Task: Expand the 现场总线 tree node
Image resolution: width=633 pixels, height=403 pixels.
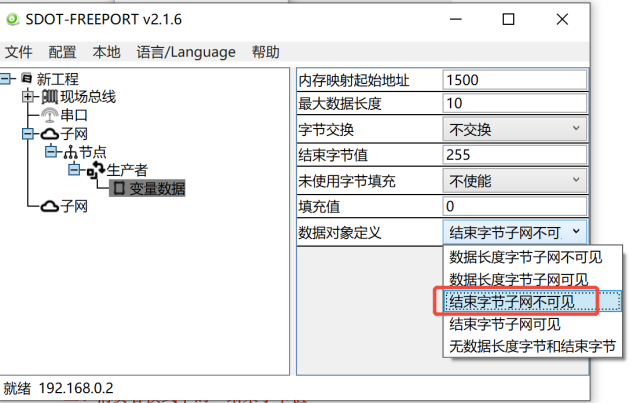Action: [28, 97]
